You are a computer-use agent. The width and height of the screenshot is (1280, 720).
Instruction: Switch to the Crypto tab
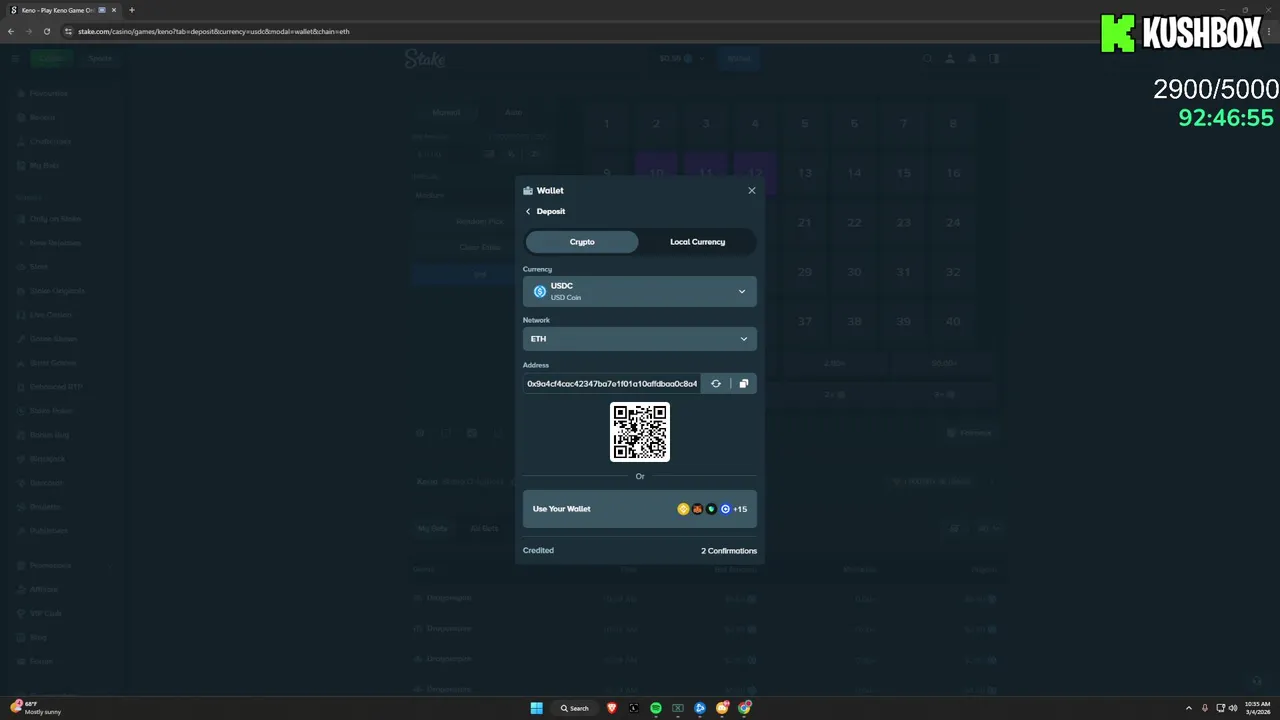click(x=582, y=242)
